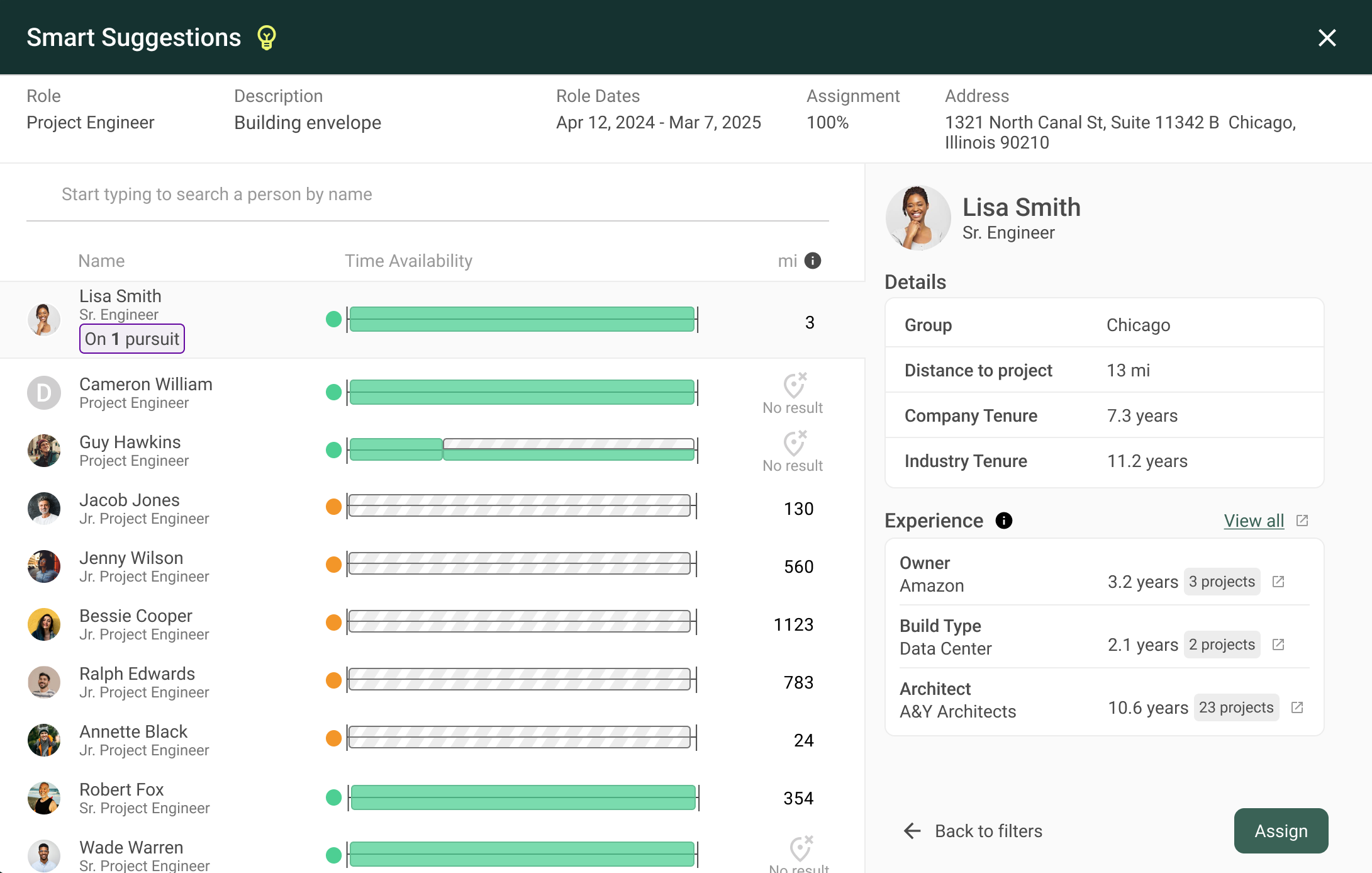Select the Wade Warren name text
The image size is (1372, 873).
pos(131,847)
